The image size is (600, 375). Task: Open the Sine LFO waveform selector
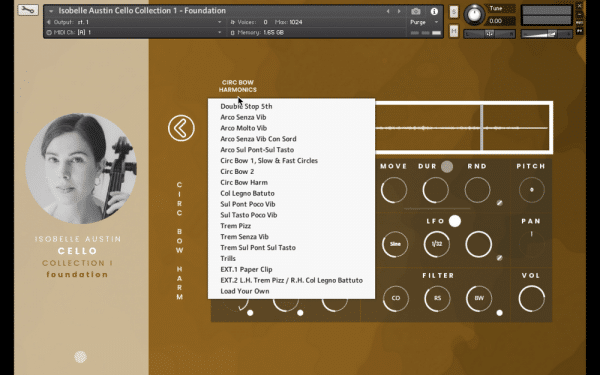(x=395, y=244)
